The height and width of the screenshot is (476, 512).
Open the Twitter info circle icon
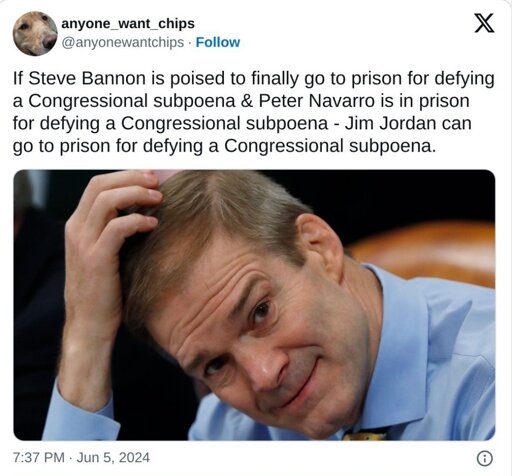(x=485, y=458)
